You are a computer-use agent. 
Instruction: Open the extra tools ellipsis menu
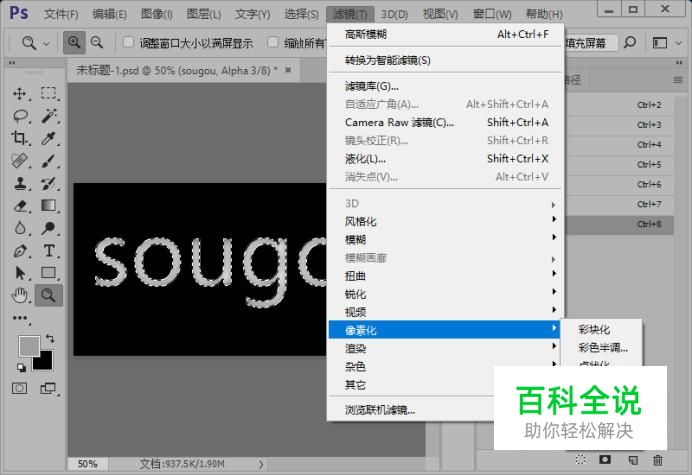point(20,318)
